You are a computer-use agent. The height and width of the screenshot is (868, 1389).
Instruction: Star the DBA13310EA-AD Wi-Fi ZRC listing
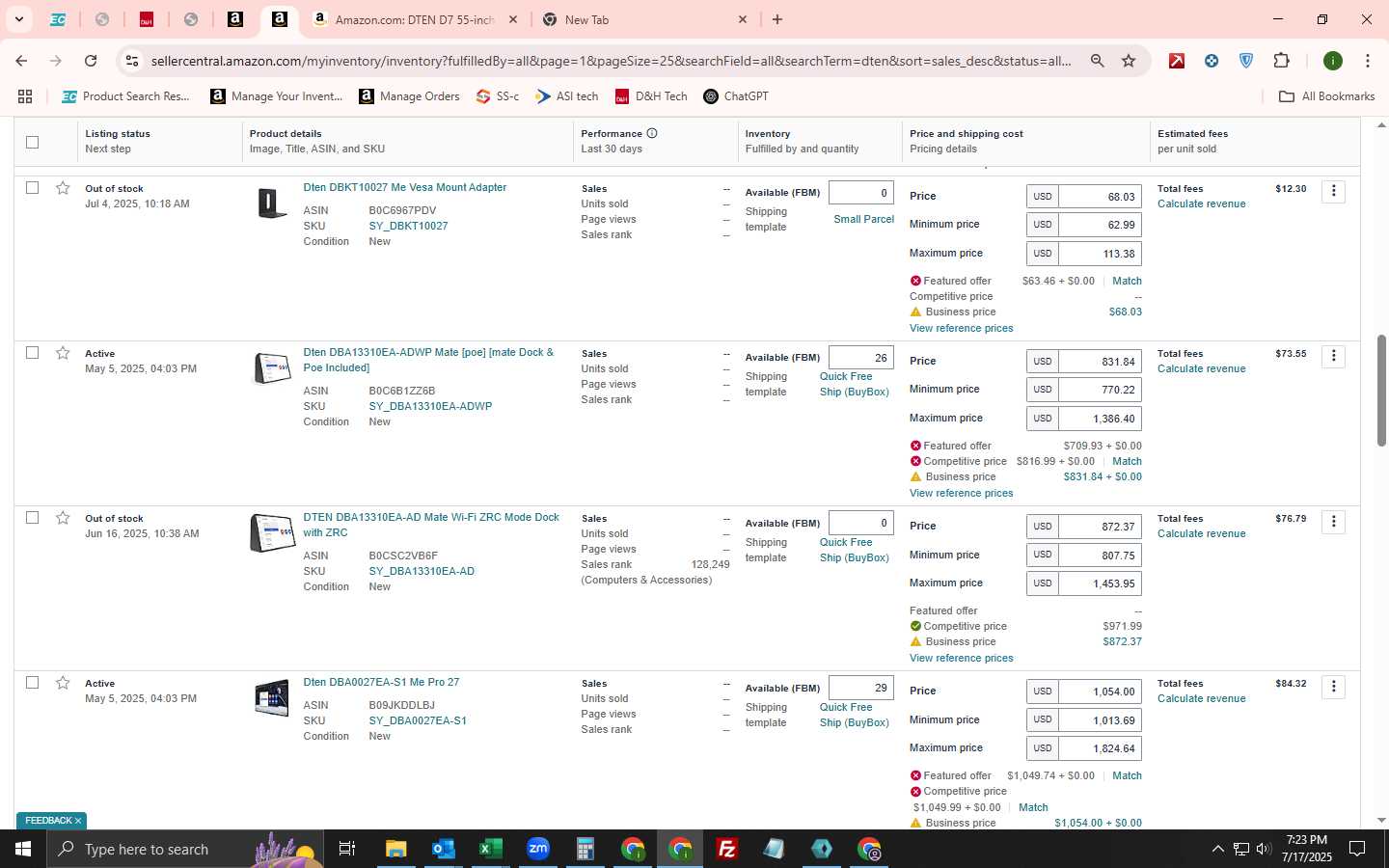coord(63,518)
